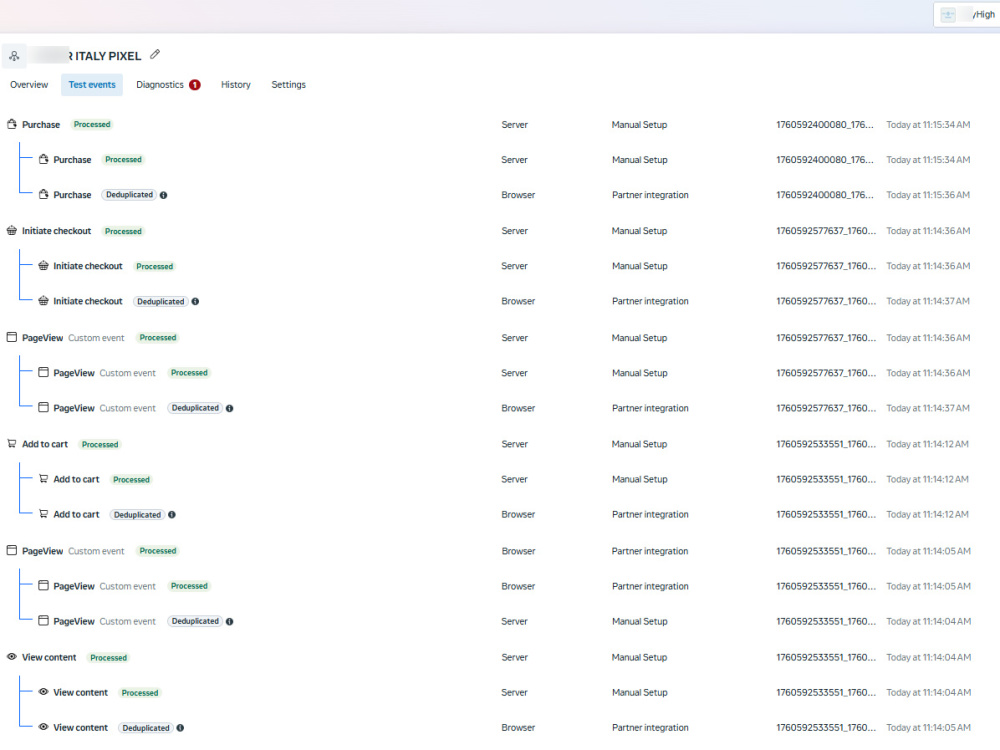Click Processed badge on top Purchase row
This screenshot has height=750, width=1000.
(92, 124)
